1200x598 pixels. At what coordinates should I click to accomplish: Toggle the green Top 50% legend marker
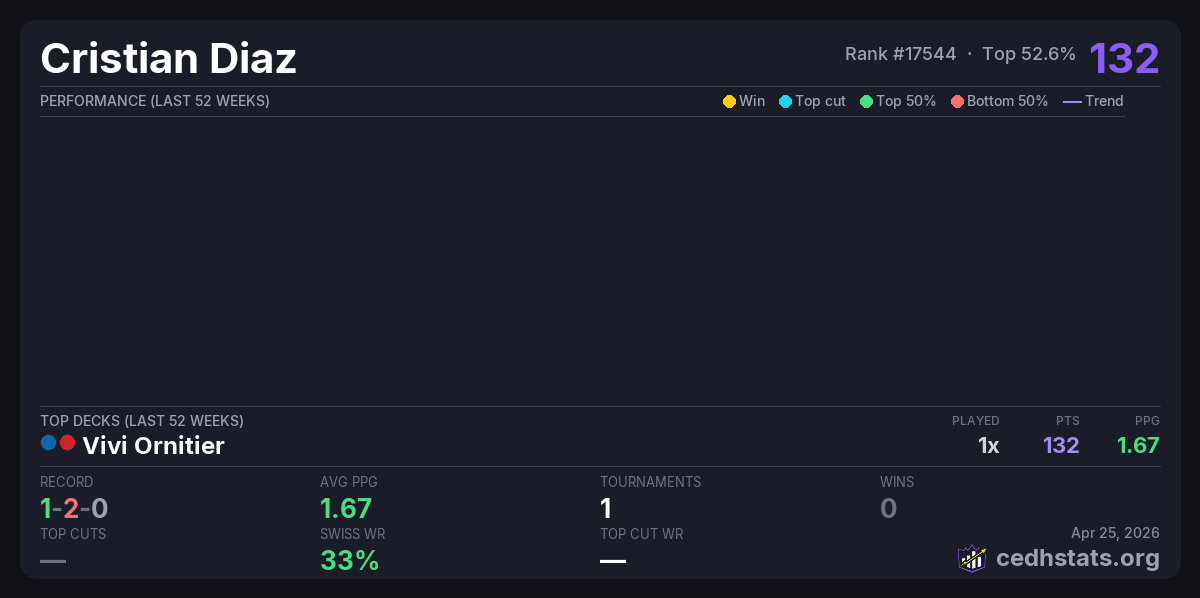point(866,101)
